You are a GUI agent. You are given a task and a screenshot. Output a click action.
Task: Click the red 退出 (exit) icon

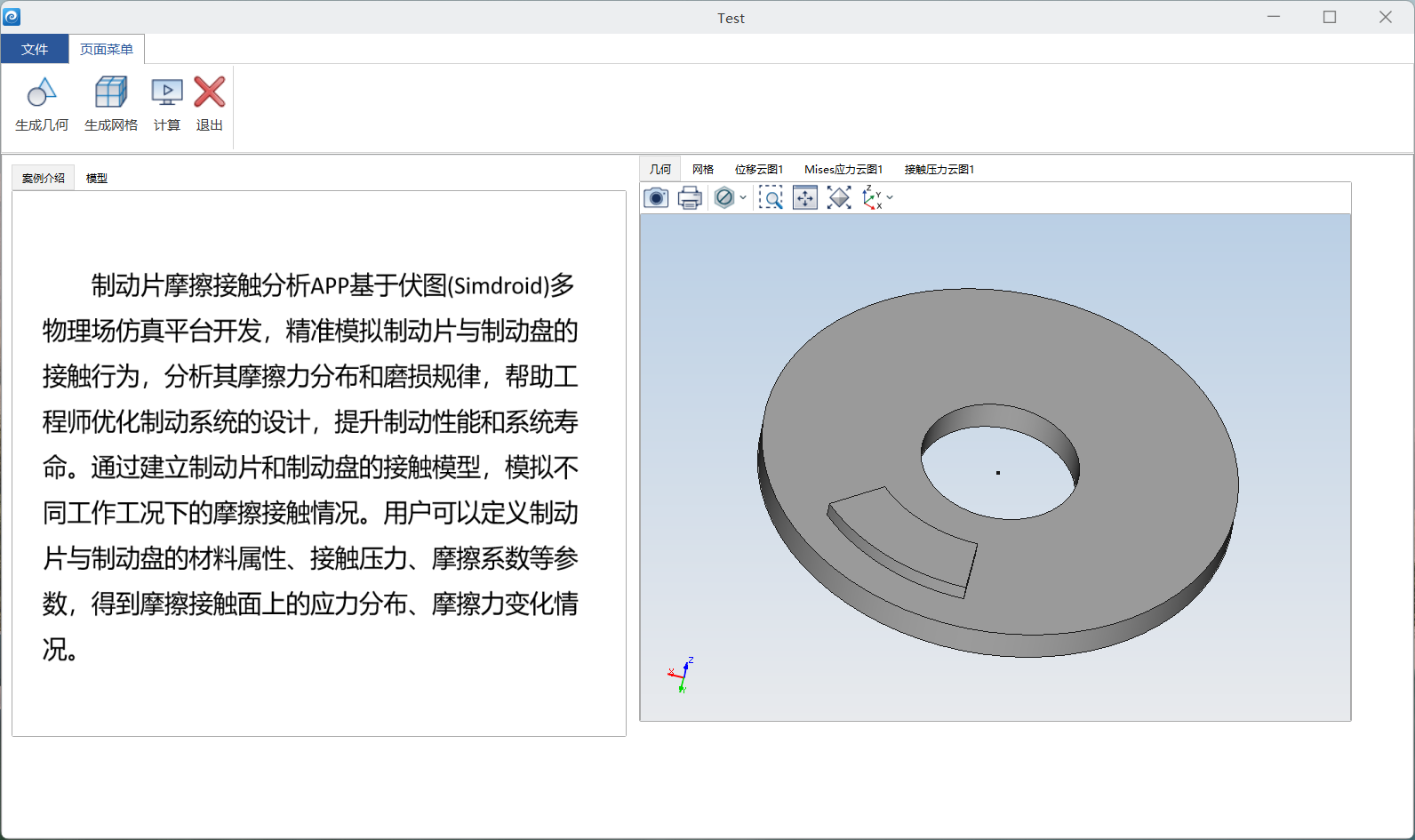coord(210,92)
